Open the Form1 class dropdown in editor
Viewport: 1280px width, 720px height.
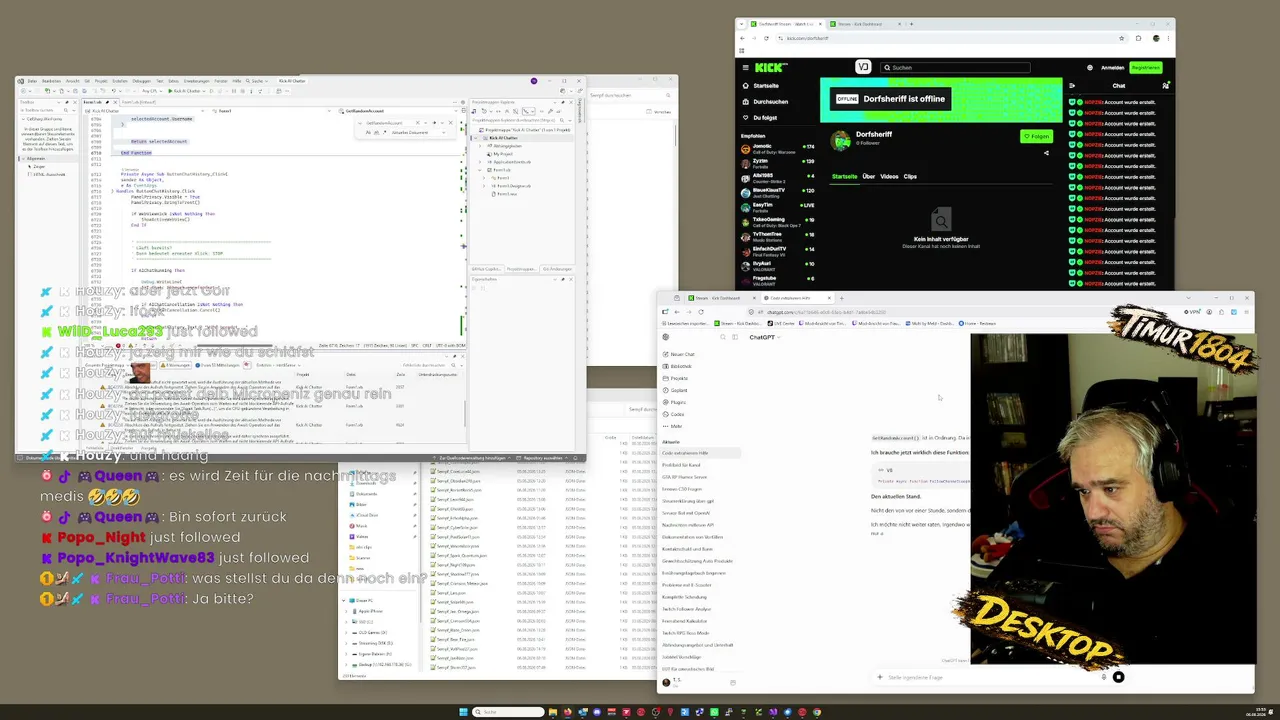coord(272,111)
